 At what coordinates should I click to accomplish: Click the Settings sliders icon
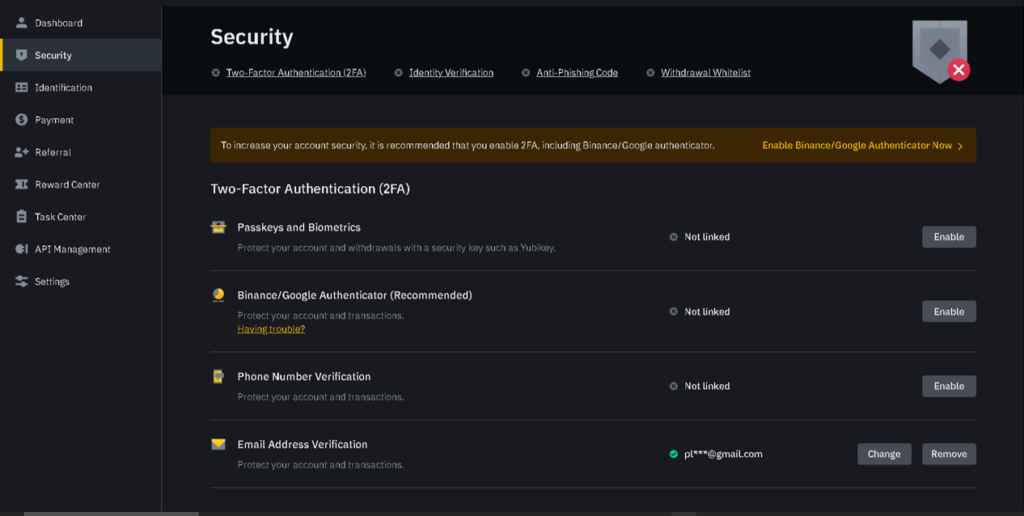(22, 282)
